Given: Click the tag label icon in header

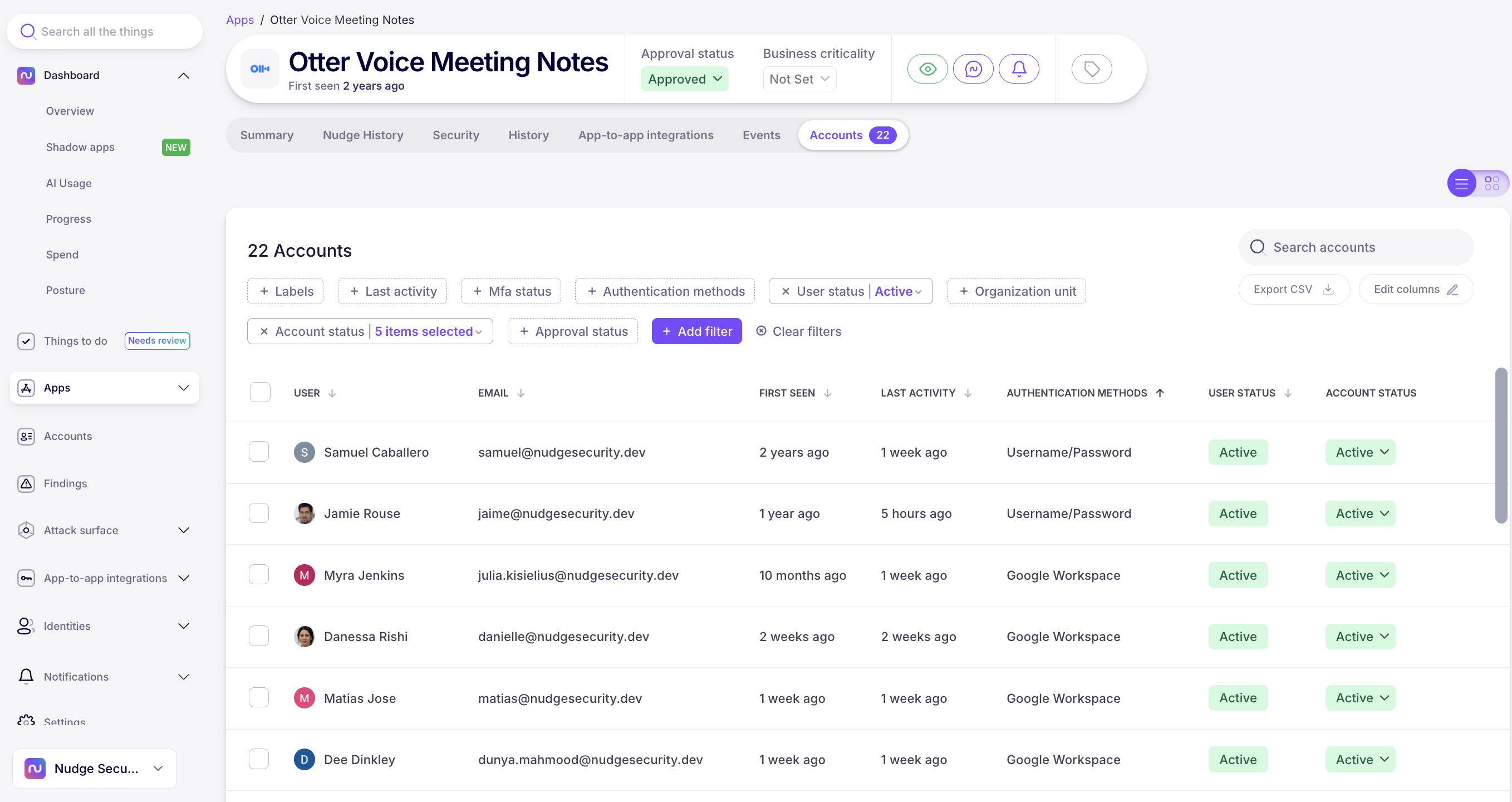Looking at the screenshot, I should pos(1092,69).
